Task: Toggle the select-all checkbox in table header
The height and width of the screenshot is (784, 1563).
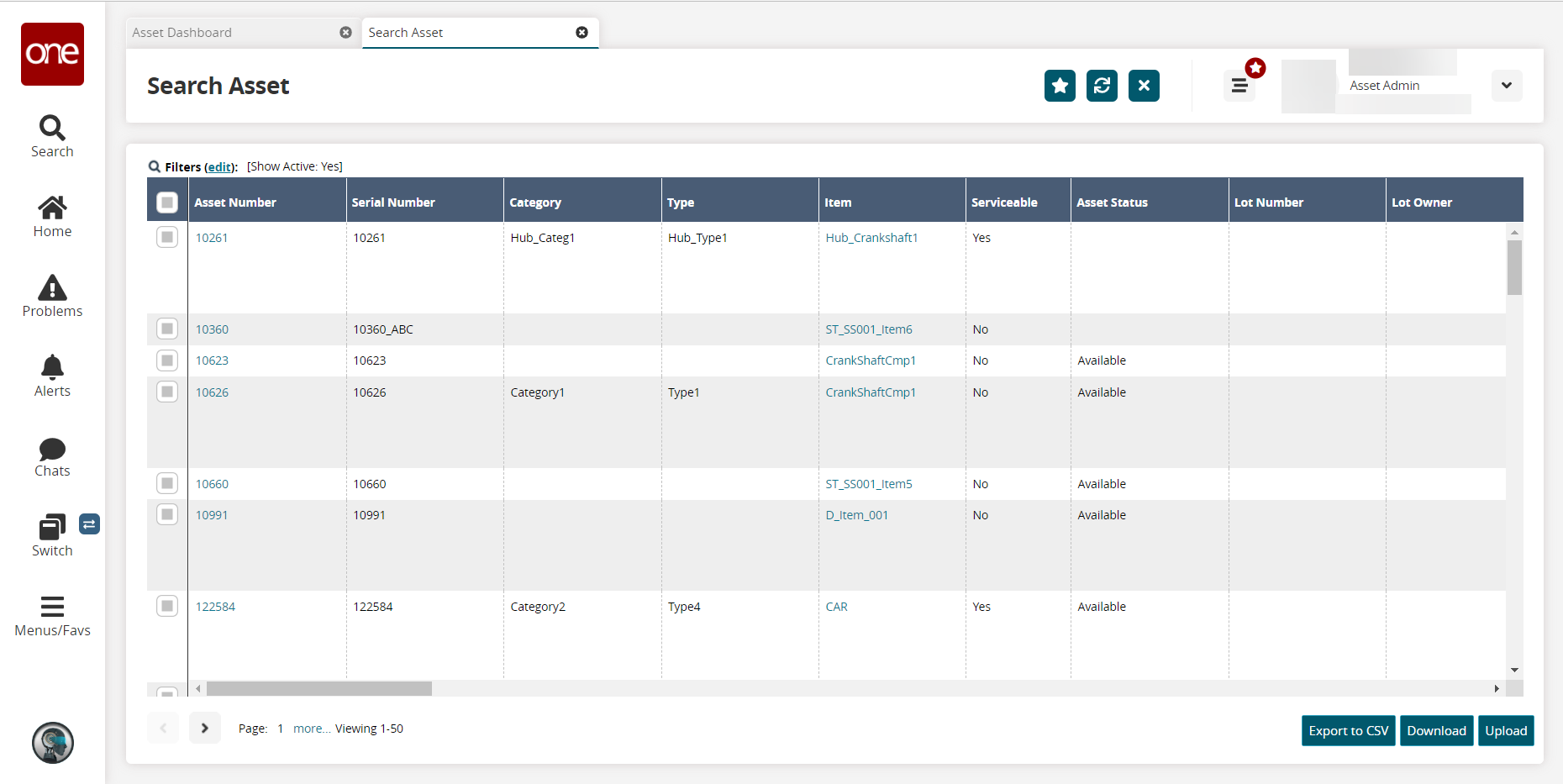Action: coord(167,203)
